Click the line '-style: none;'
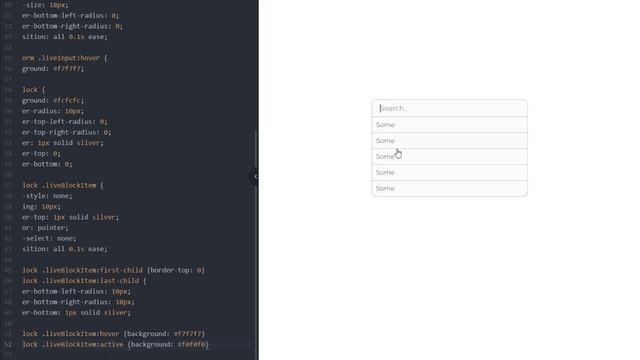The height and width of the screenshot is (360, 640). 47,196
